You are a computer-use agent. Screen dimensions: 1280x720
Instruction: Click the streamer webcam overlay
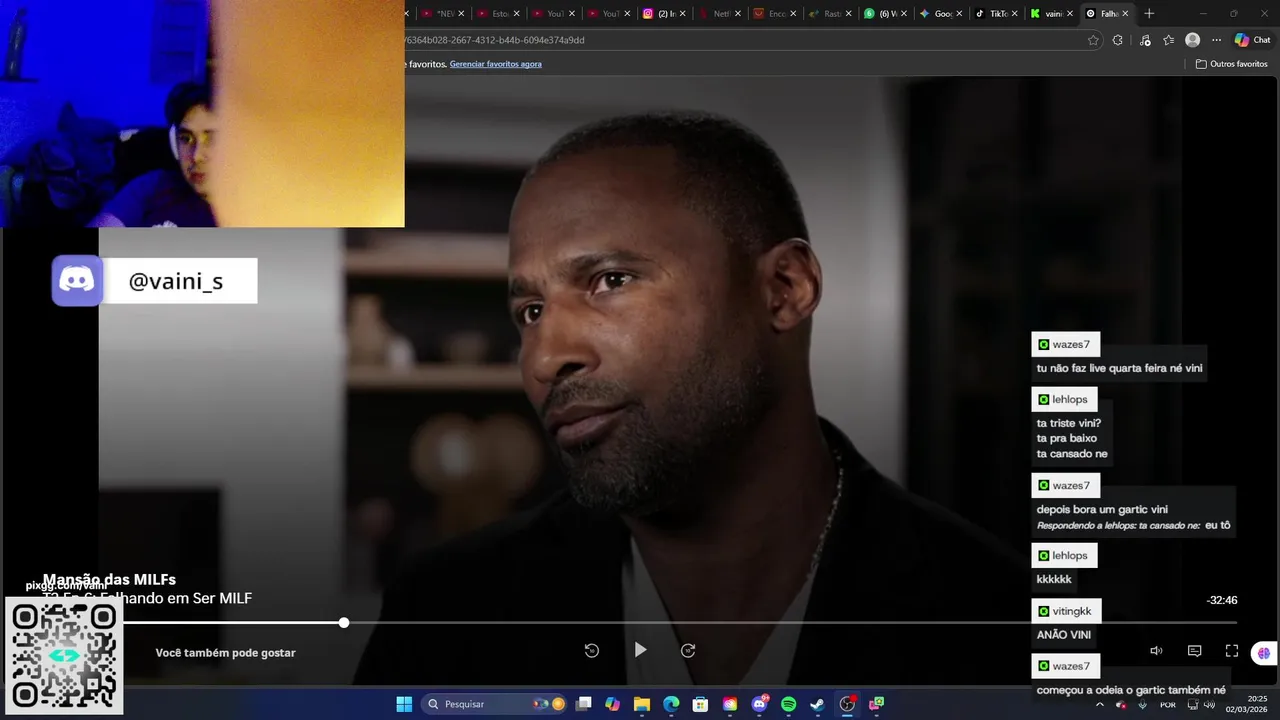click(202, 113)
